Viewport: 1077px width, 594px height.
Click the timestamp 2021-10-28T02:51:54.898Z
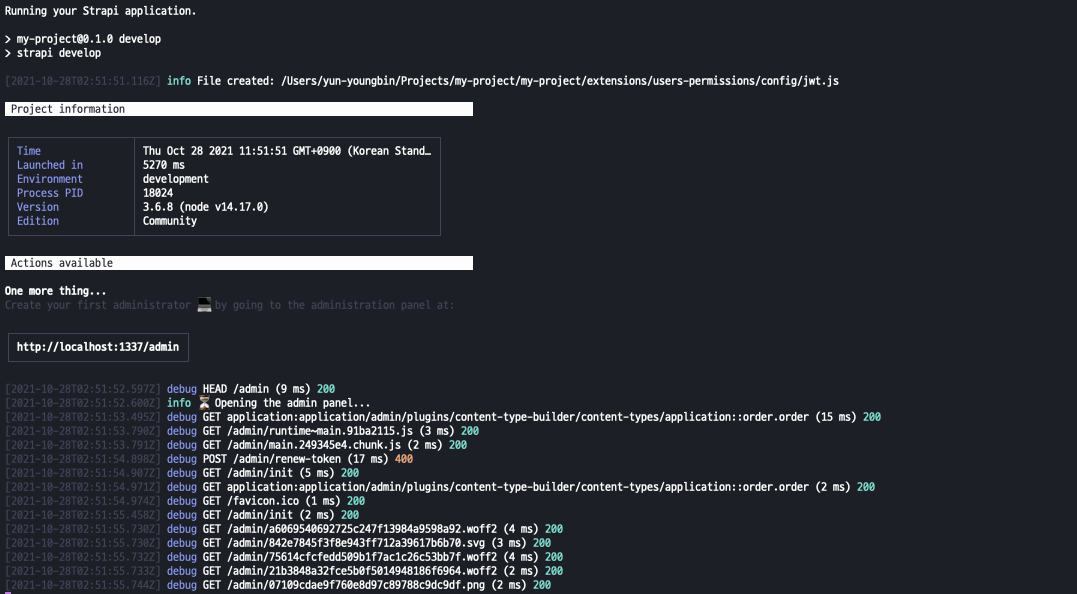click(82, 459)
